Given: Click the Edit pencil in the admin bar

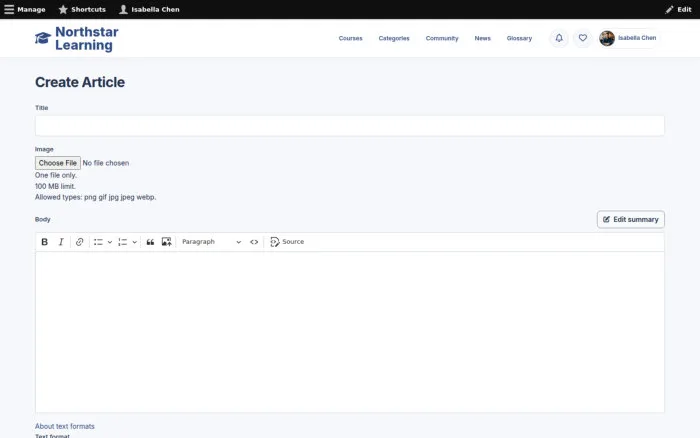Looking at the screenshot, I should click(678, 9).
